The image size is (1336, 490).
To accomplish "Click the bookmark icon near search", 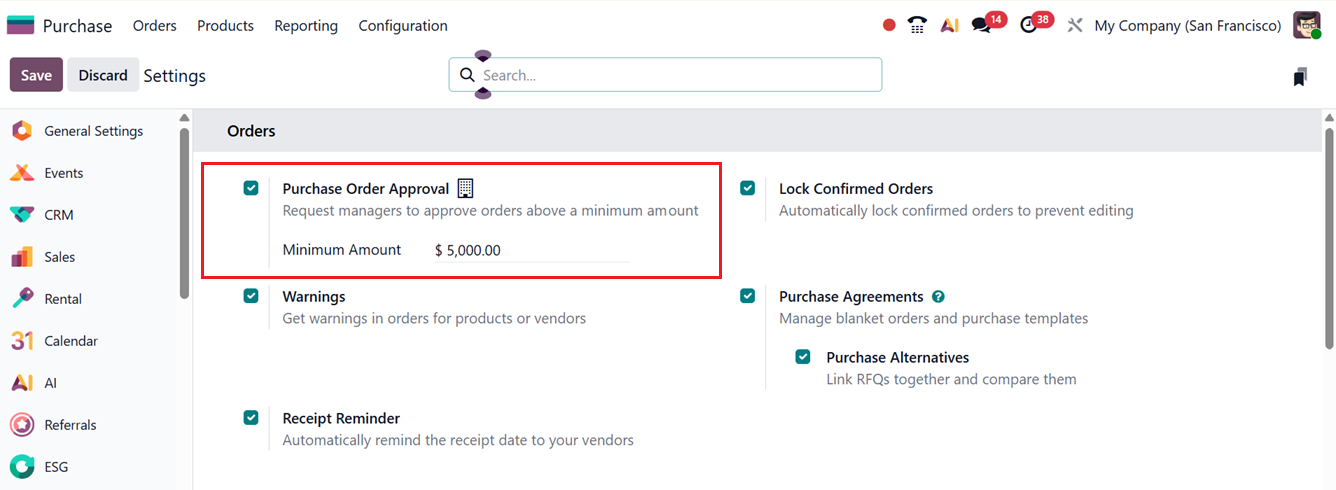I will [1300, 76].
